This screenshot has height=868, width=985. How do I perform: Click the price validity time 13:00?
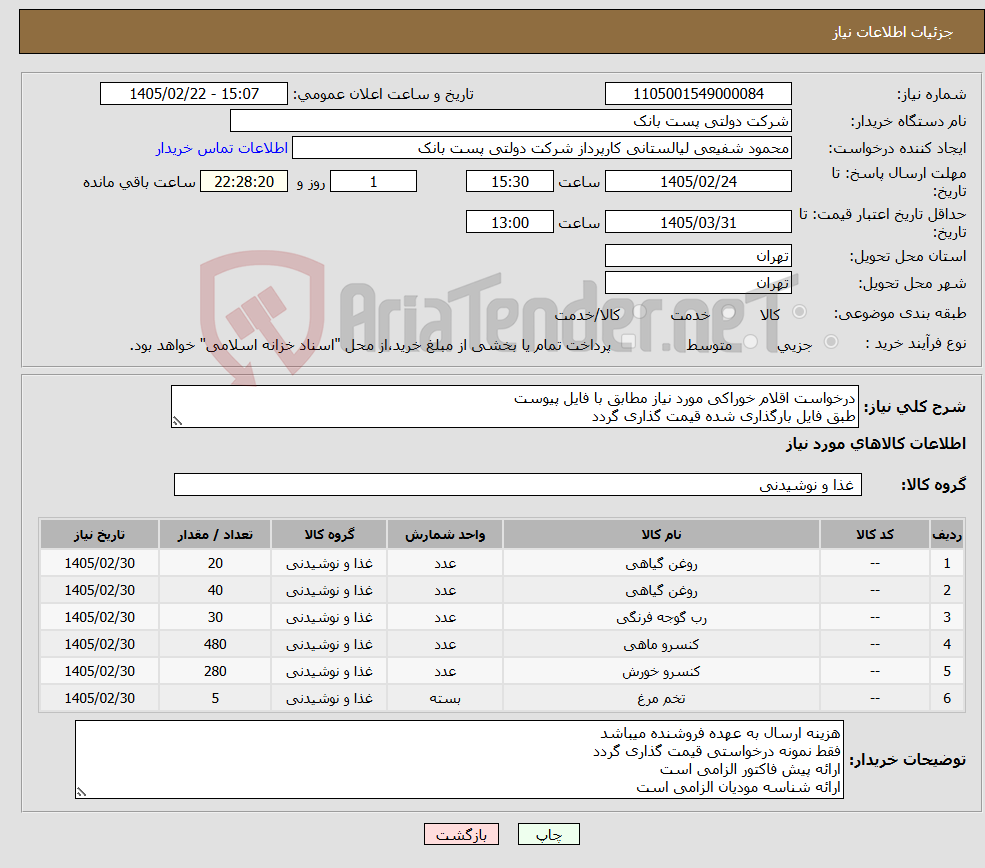tap(509, 222)
